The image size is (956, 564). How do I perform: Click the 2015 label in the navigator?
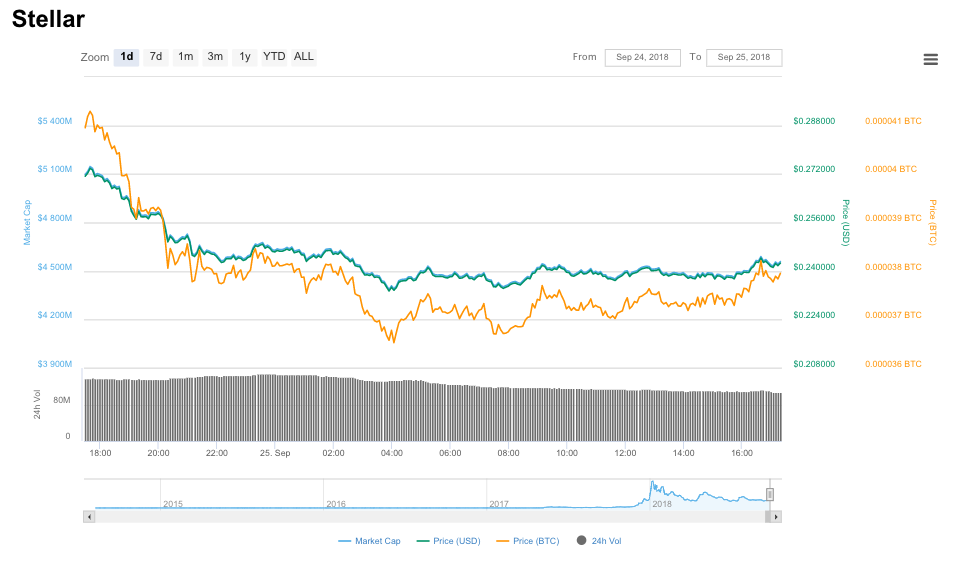(173, 504)
